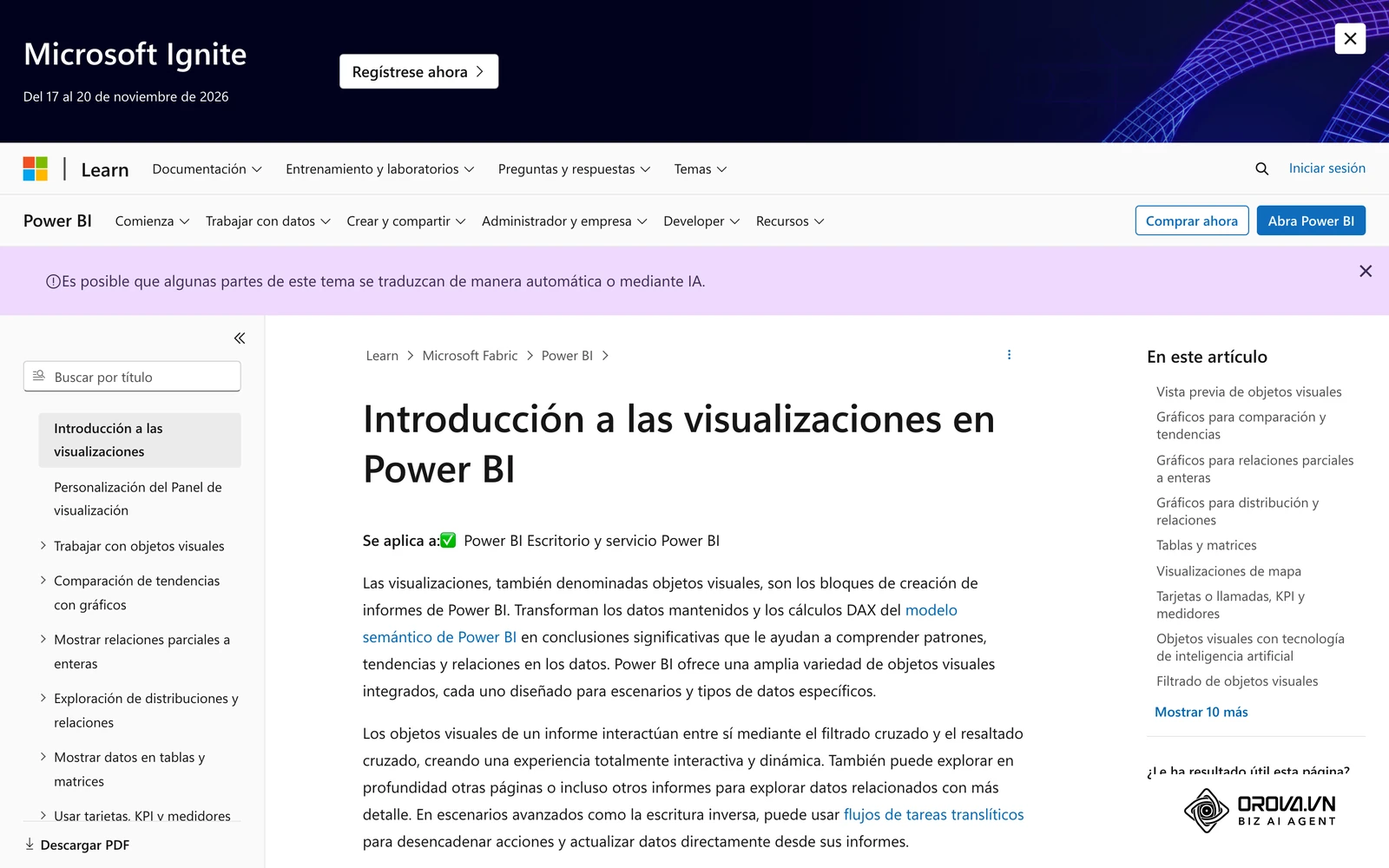Click Comprar ahora button
The width and height of the screenshot is (1389, 868).
(1192, 220)
